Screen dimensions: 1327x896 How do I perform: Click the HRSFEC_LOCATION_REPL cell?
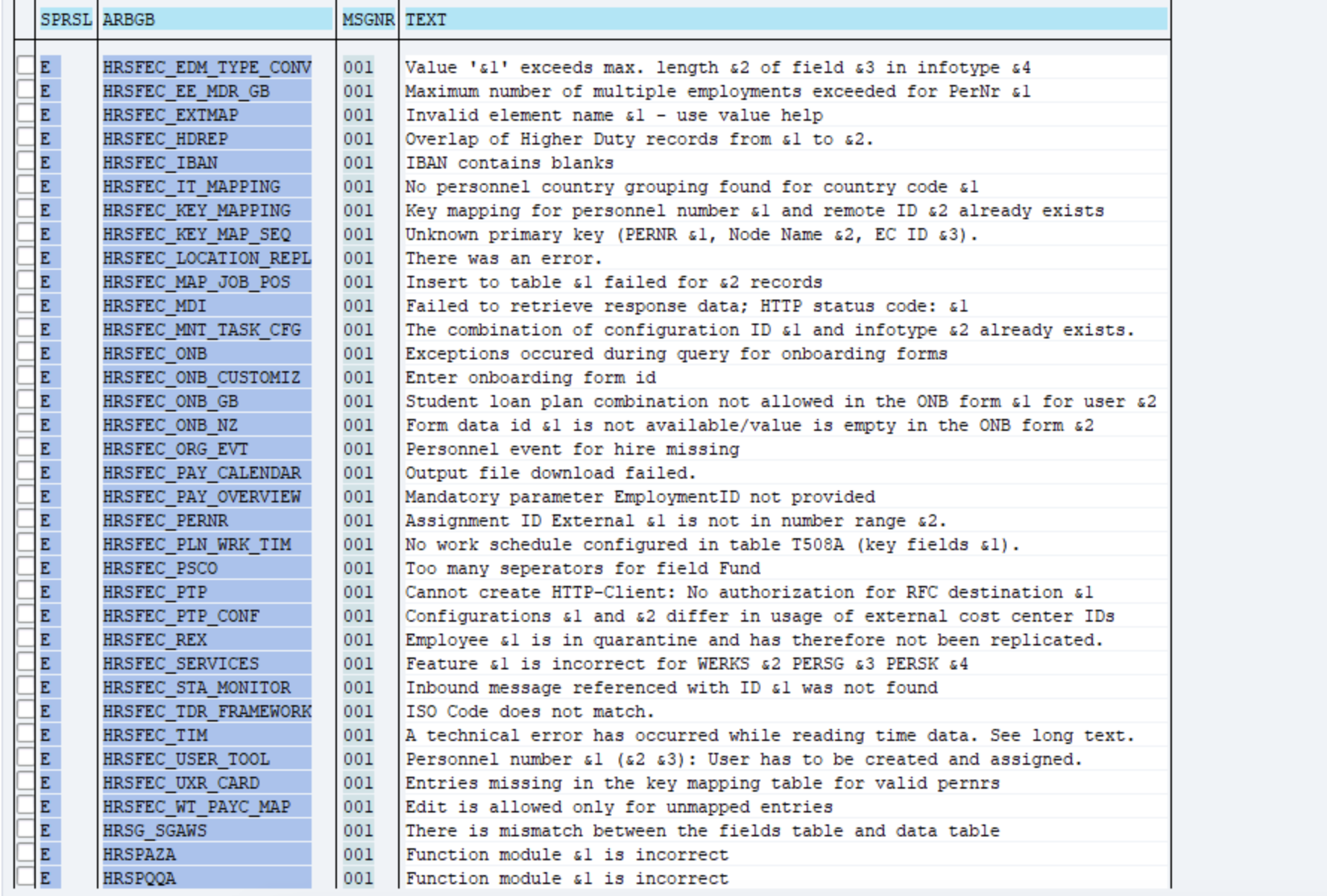(207, 258)
